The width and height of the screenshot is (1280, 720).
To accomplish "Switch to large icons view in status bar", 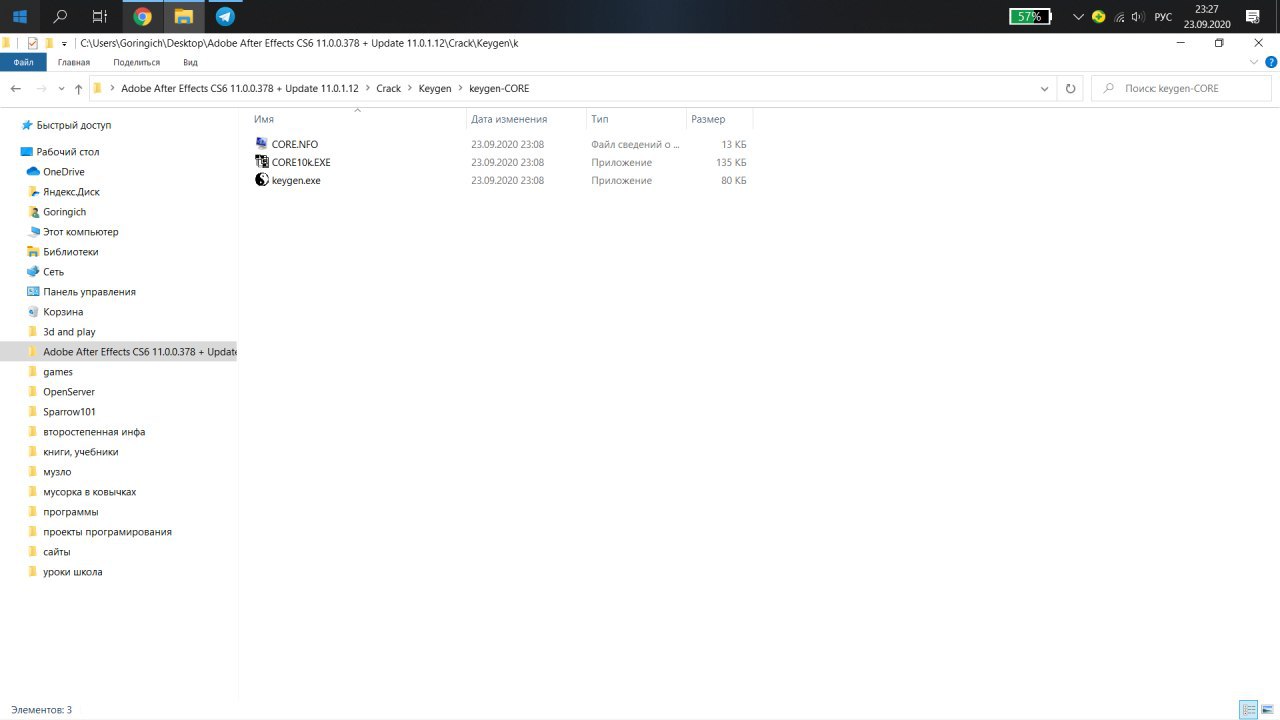I will 1267,710.
